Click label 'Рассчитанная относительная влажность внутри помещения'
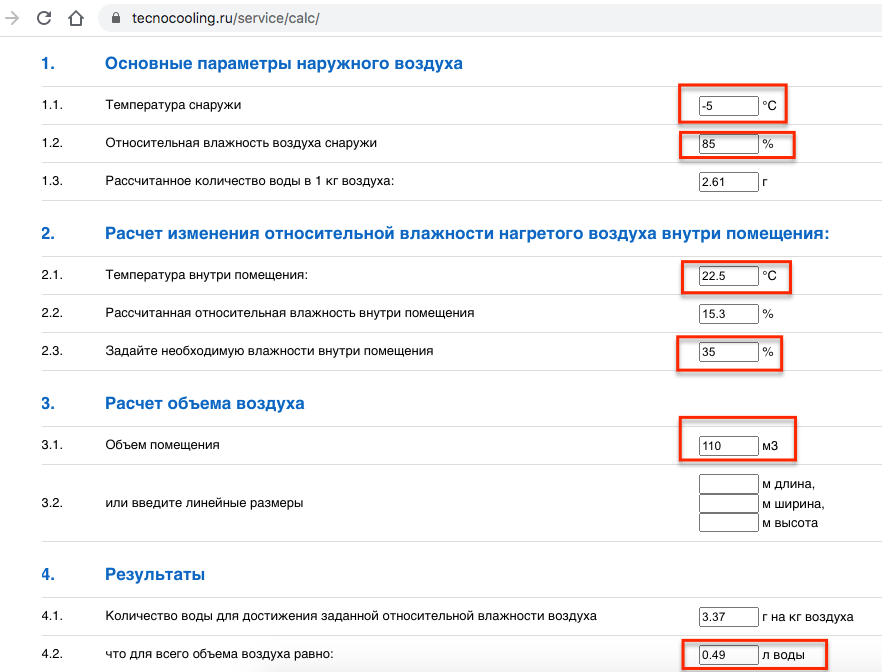The image size is (882, 672). tap(290, 313)
